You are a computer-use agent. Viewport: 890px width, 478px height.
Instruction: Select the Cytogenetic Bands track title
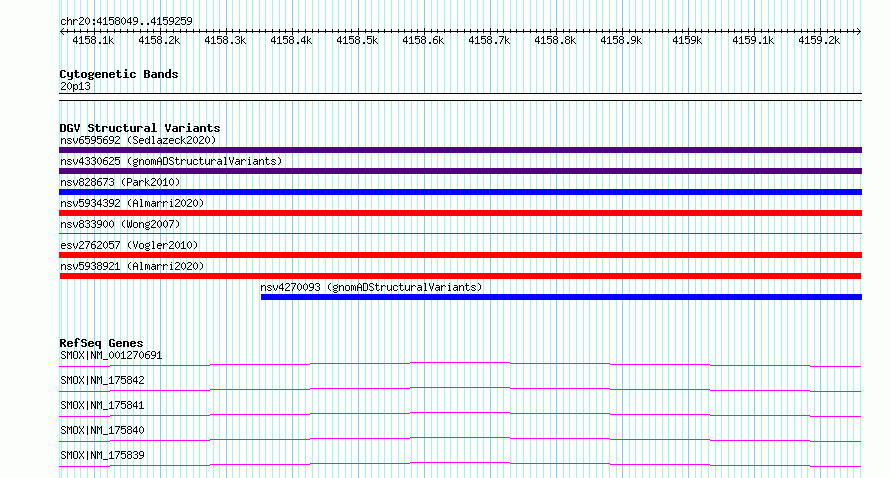coord(119,74)
